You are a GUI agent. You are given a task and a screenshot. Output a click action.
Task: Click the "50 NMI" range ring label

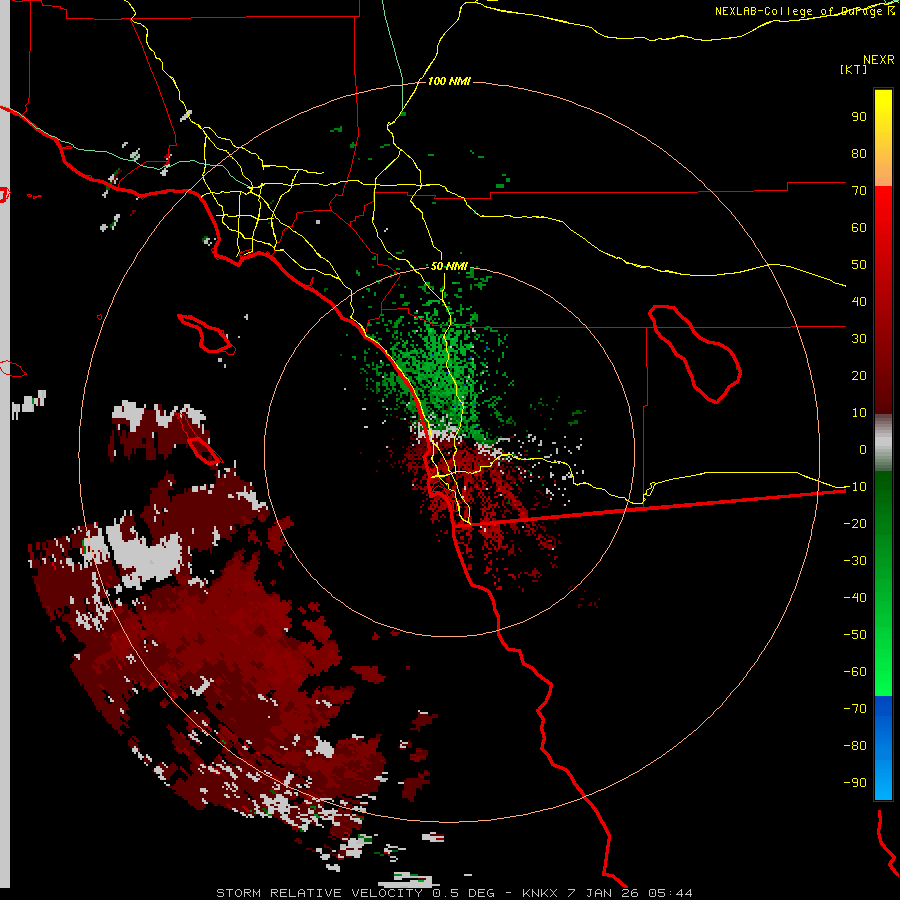click(449, 266)
